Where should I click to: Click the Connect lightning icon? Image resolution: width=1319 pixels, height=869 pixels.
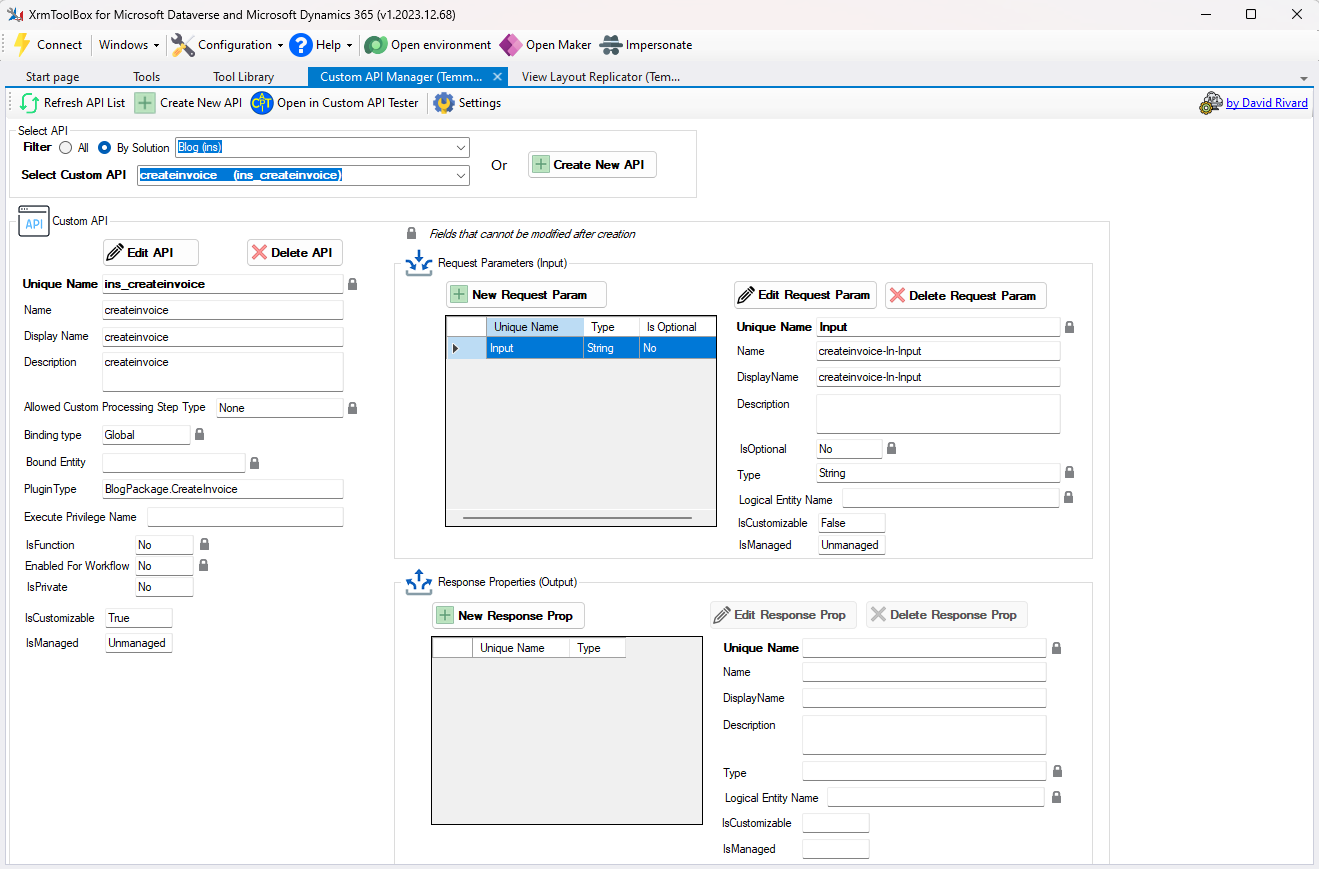coord(22,45)
